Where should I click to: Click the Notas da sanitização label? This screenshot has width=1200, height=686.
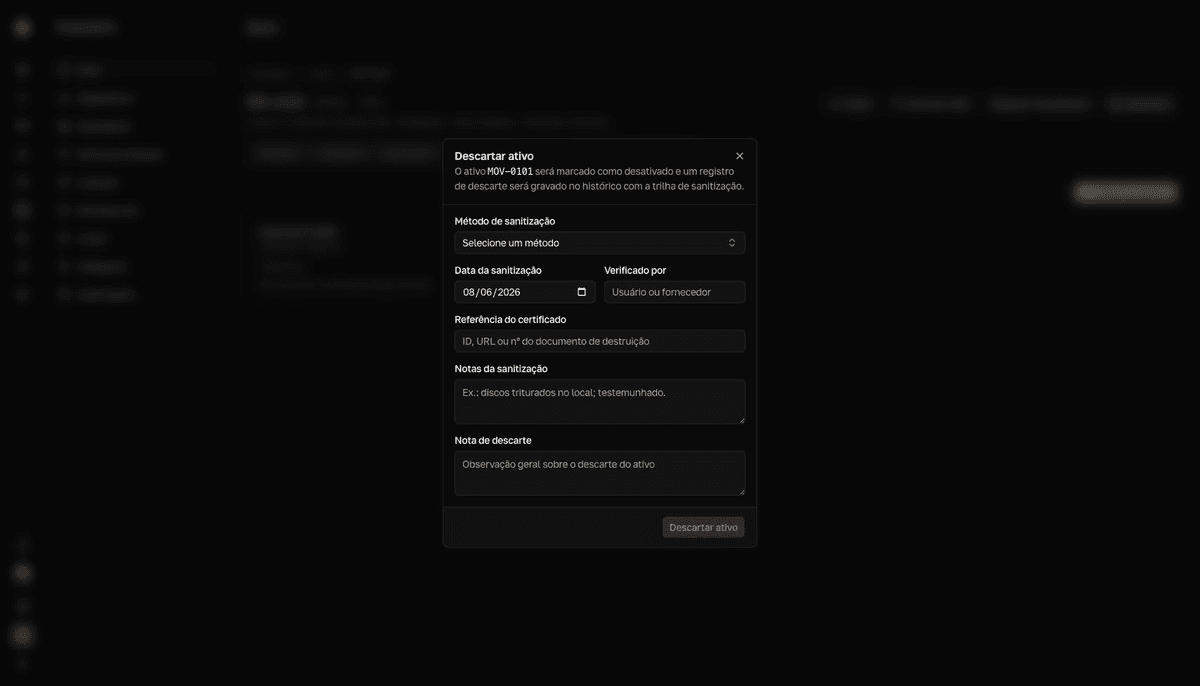[x=501, y=369]
